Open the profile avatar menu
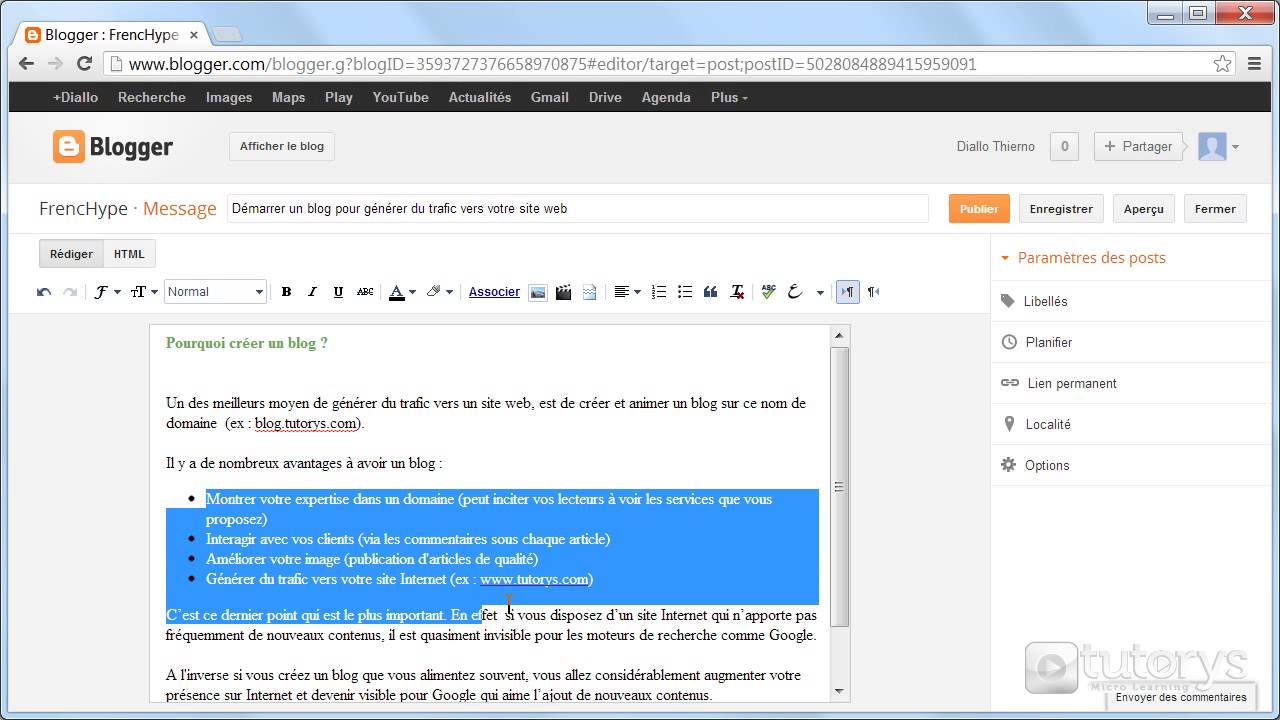 click(1218, 146)
